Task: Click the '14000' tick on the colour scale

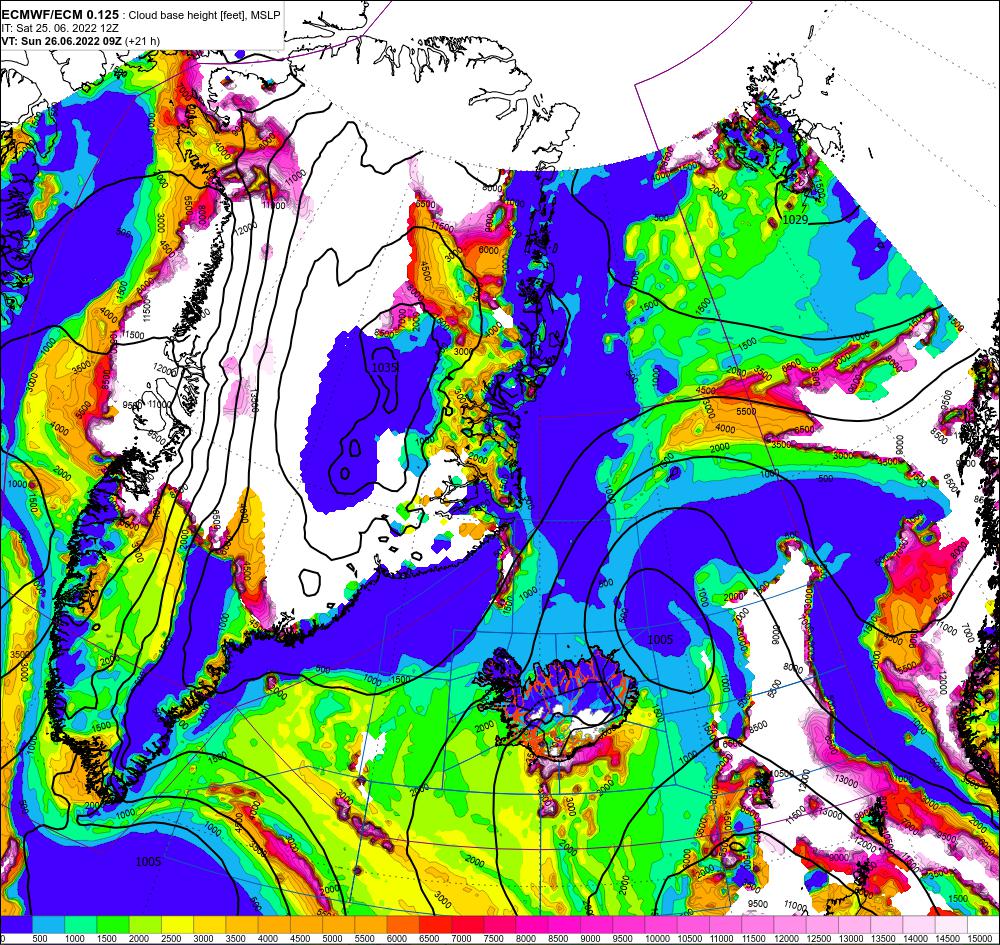Action: tap(915, 939)
